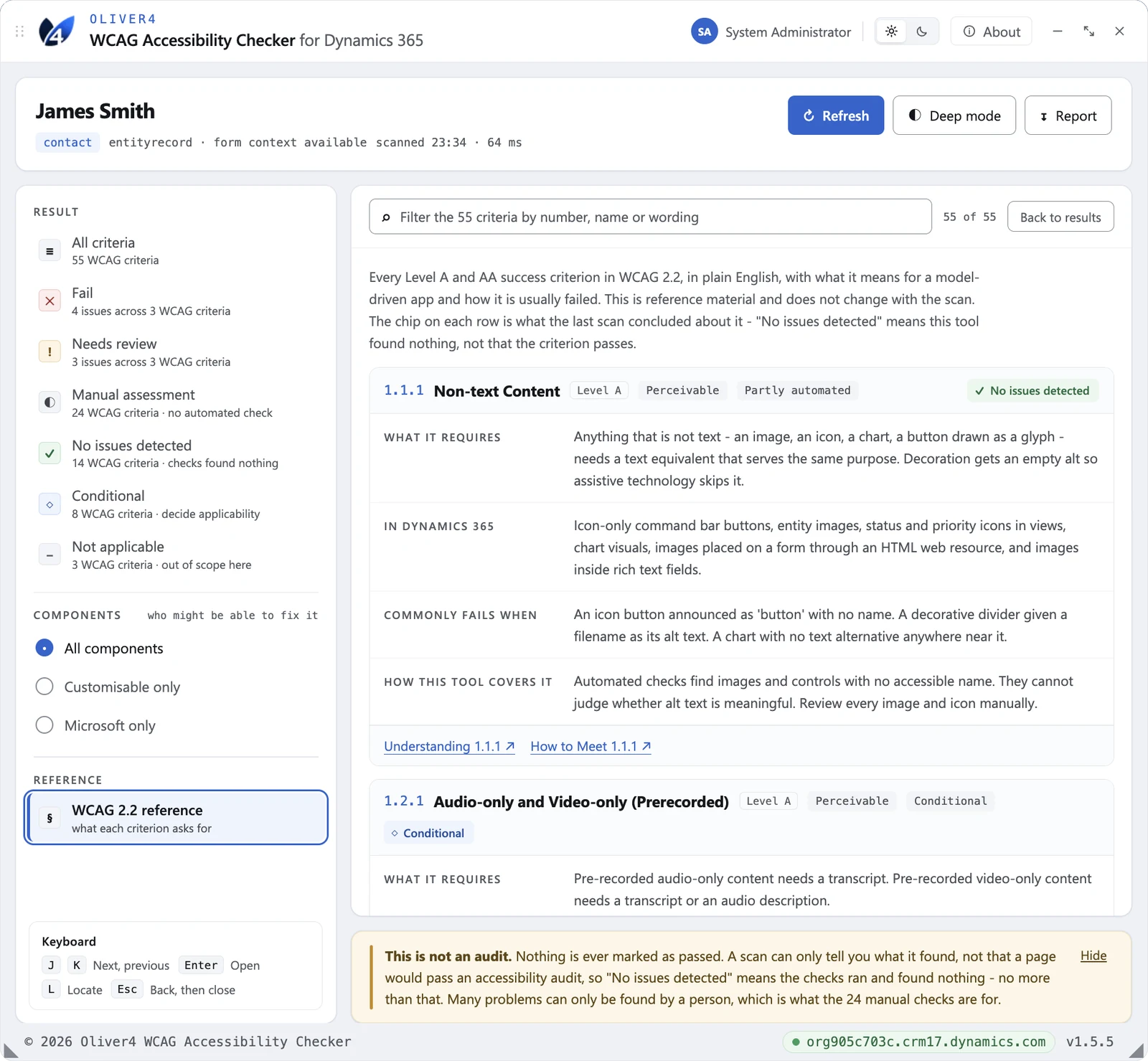
Task: Click the 1.1.1 criterion number
Action: pos(403,390)
